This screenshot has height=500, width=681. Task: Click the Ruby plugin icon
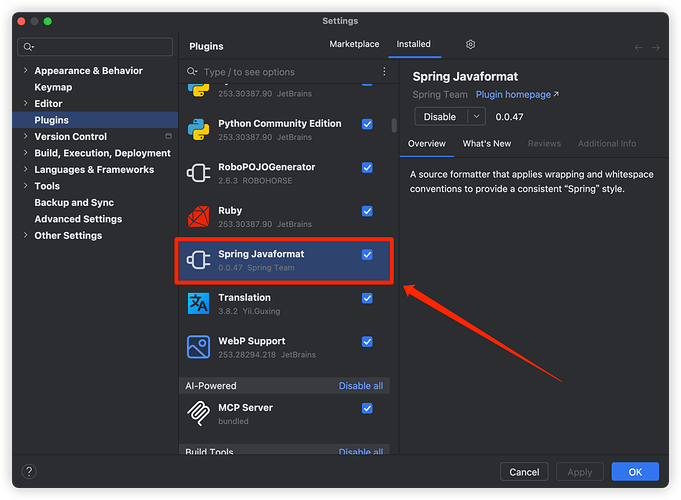tap(198, 217)
